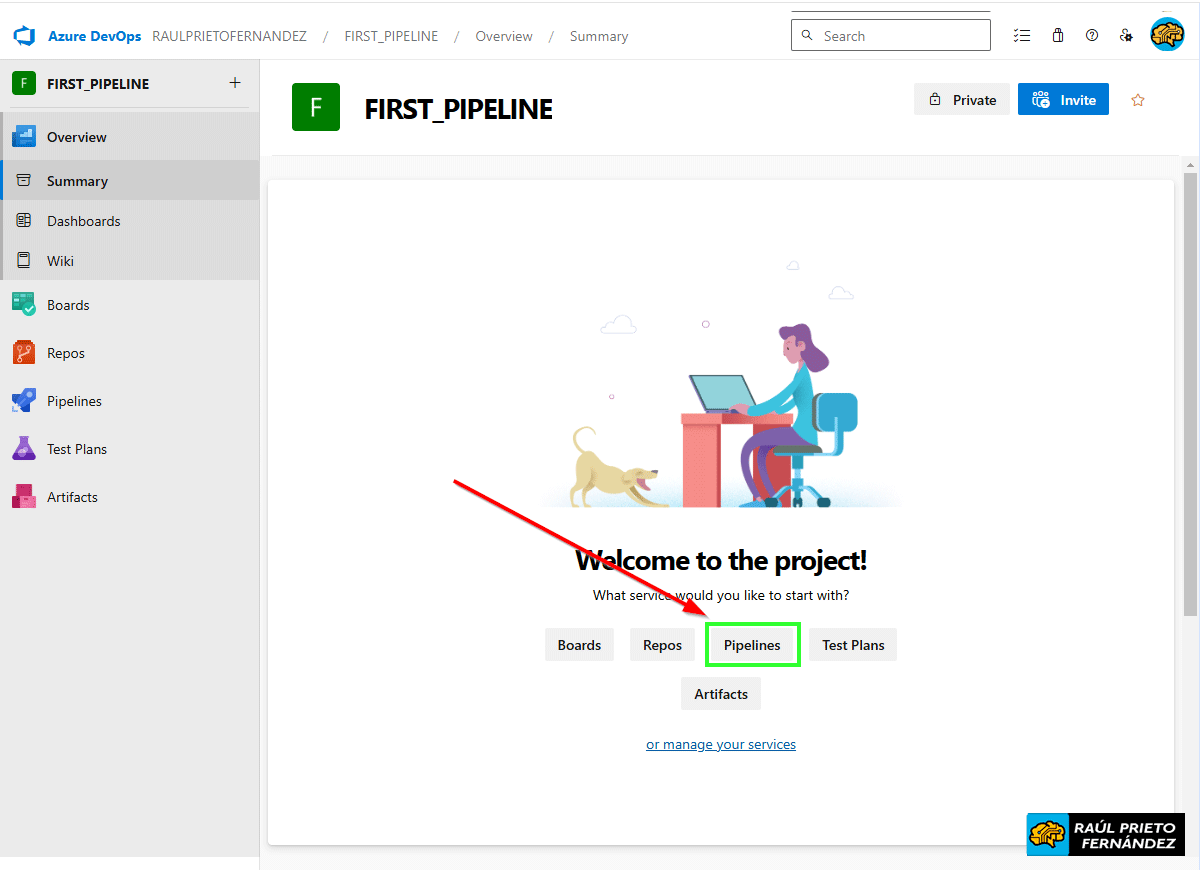Open Boards in the left sidebar
Screen dimensions: 1200x870
pos(68,305)
